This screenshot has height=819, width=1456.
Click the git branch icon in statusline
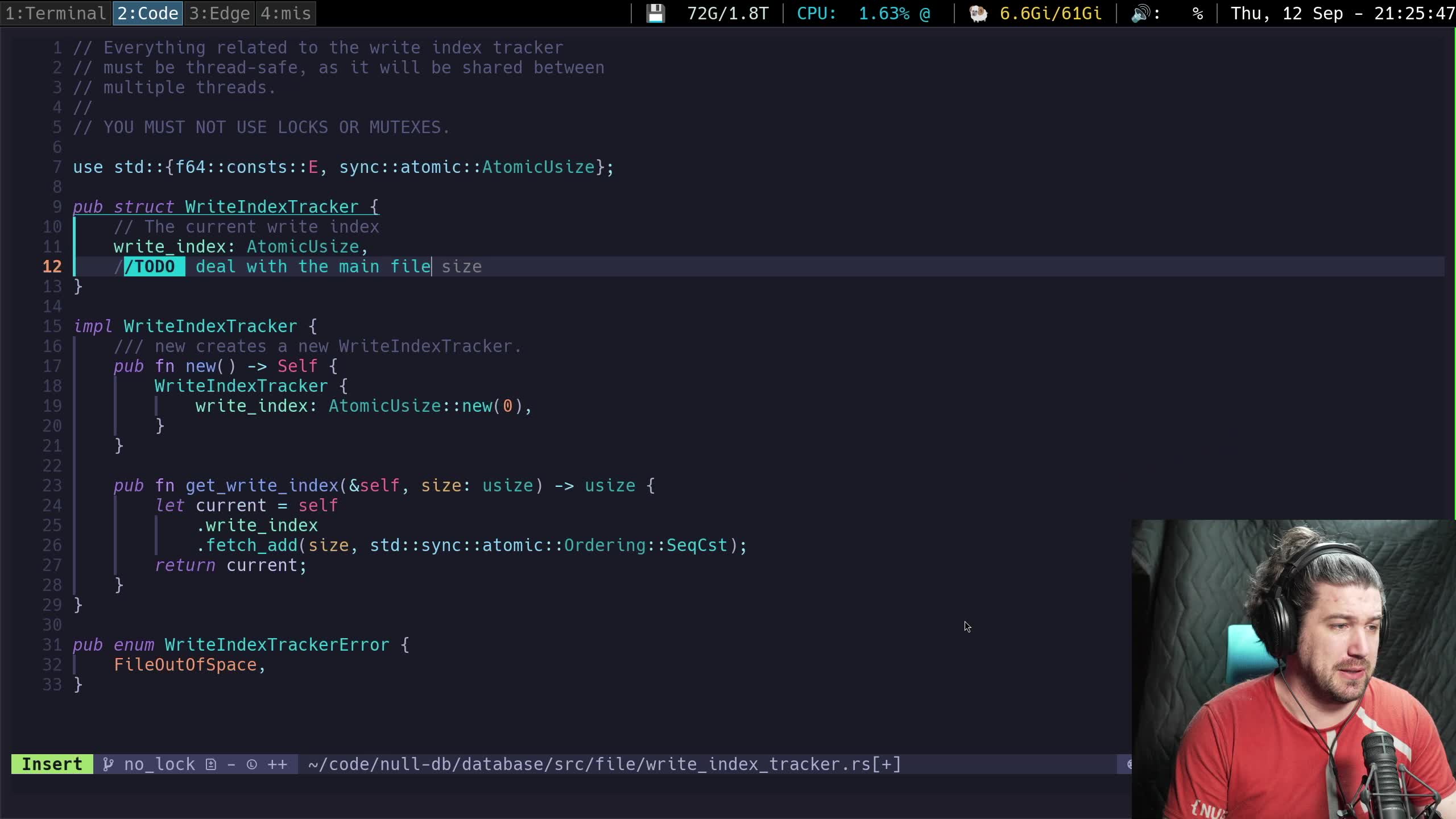(107, 764)
